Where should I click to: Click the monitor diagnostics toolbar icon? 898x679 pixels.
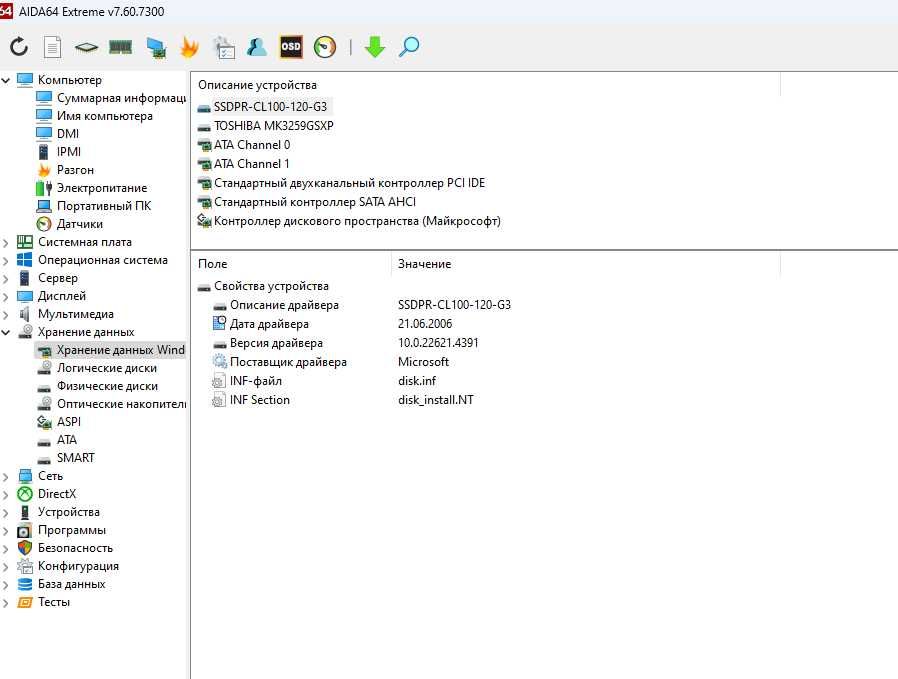[x=156, y=48]
